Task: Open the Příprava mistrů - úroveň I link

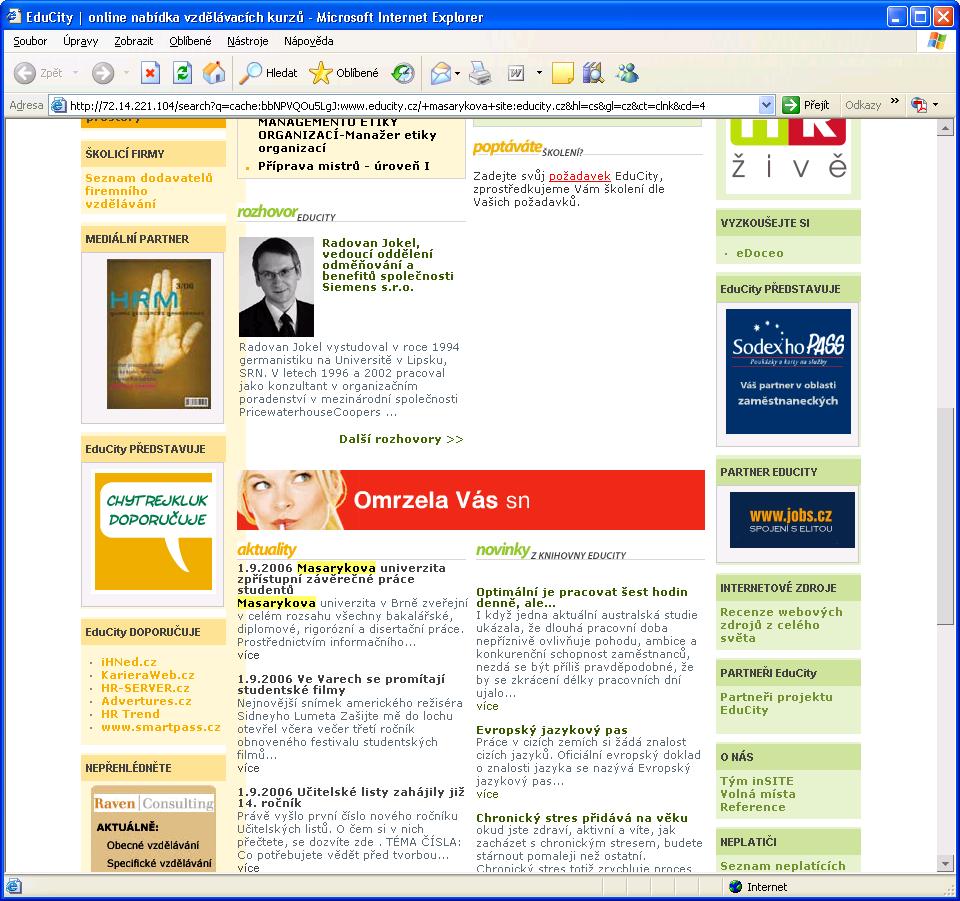Action: tap(343, 166)
